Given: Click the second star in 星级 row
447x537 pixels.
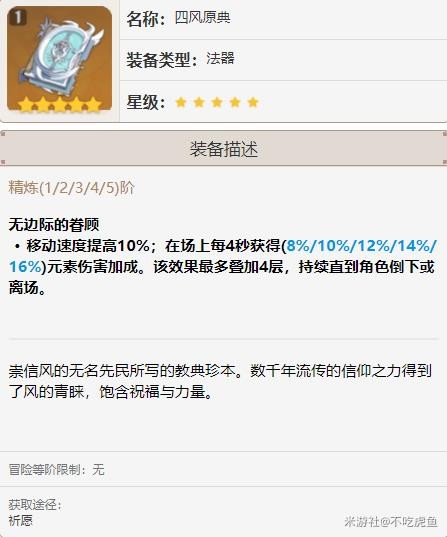Looking at the screenshot, I should (199, 102).
